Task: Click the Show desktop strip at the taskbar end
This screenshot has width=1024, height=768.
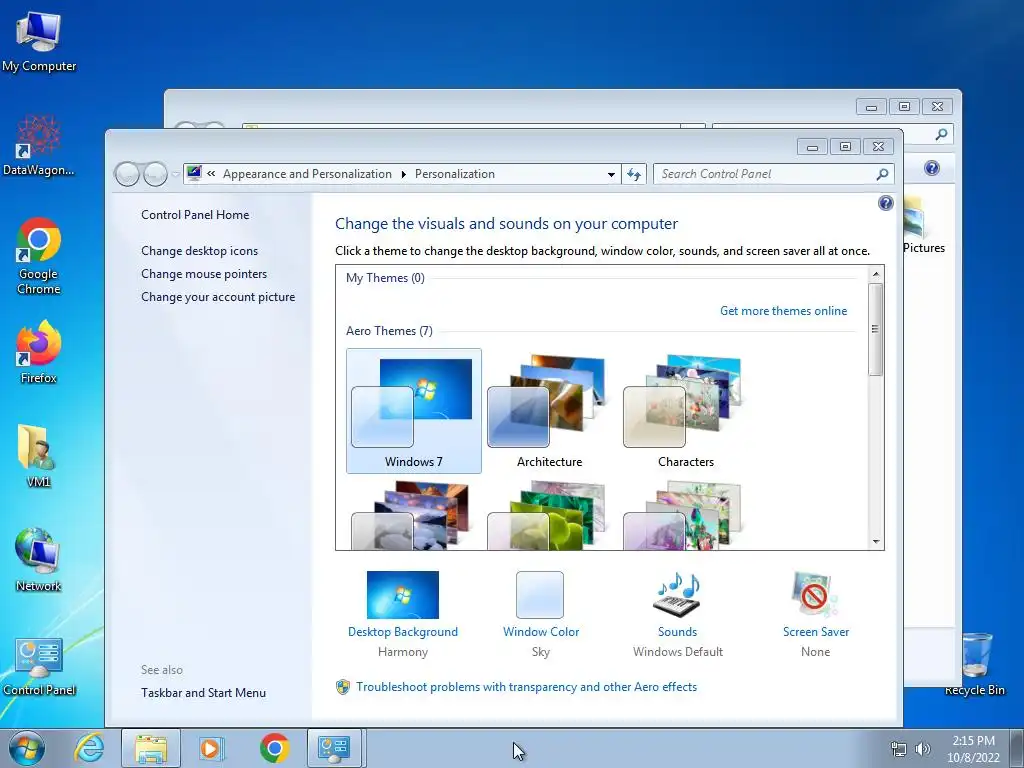Action: [x=1018, y=748]
